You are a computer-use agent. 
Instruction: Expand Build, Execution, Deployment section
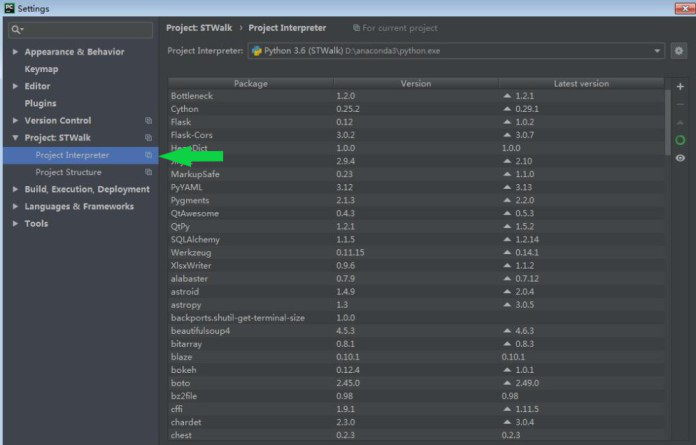coord(15,189)
